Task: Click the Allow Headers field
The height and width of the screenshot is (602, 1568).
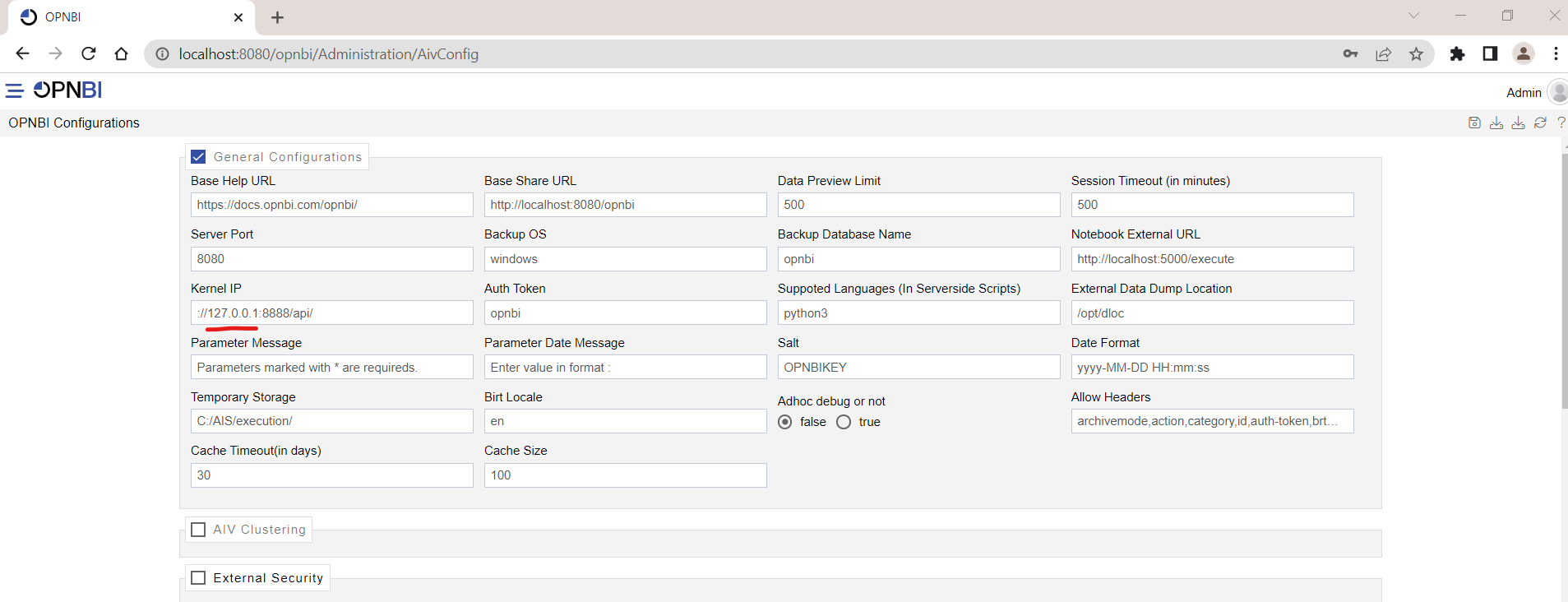Action: [x=1213, y=421]
